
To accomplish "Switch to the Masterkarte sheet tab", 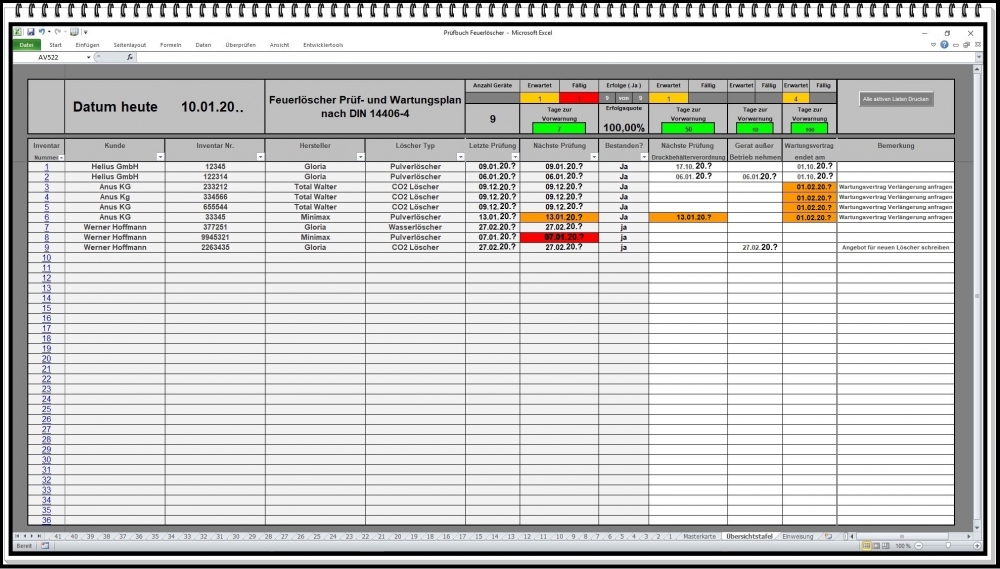I will (699, 537).
